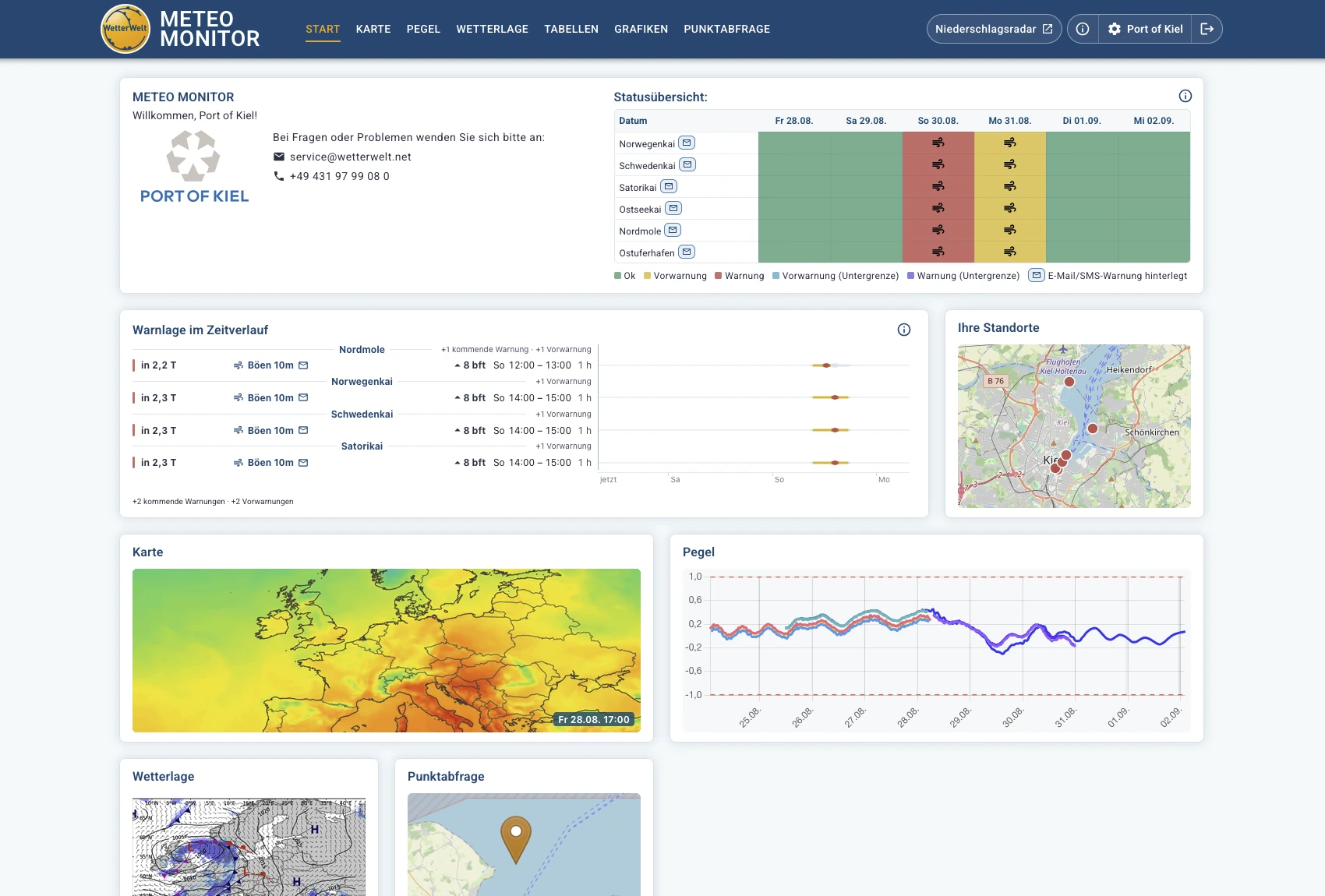This screenshot has height=896, width=1325.
Task: Click the green Ok legend swatch
Action: [x=617, y=276]
